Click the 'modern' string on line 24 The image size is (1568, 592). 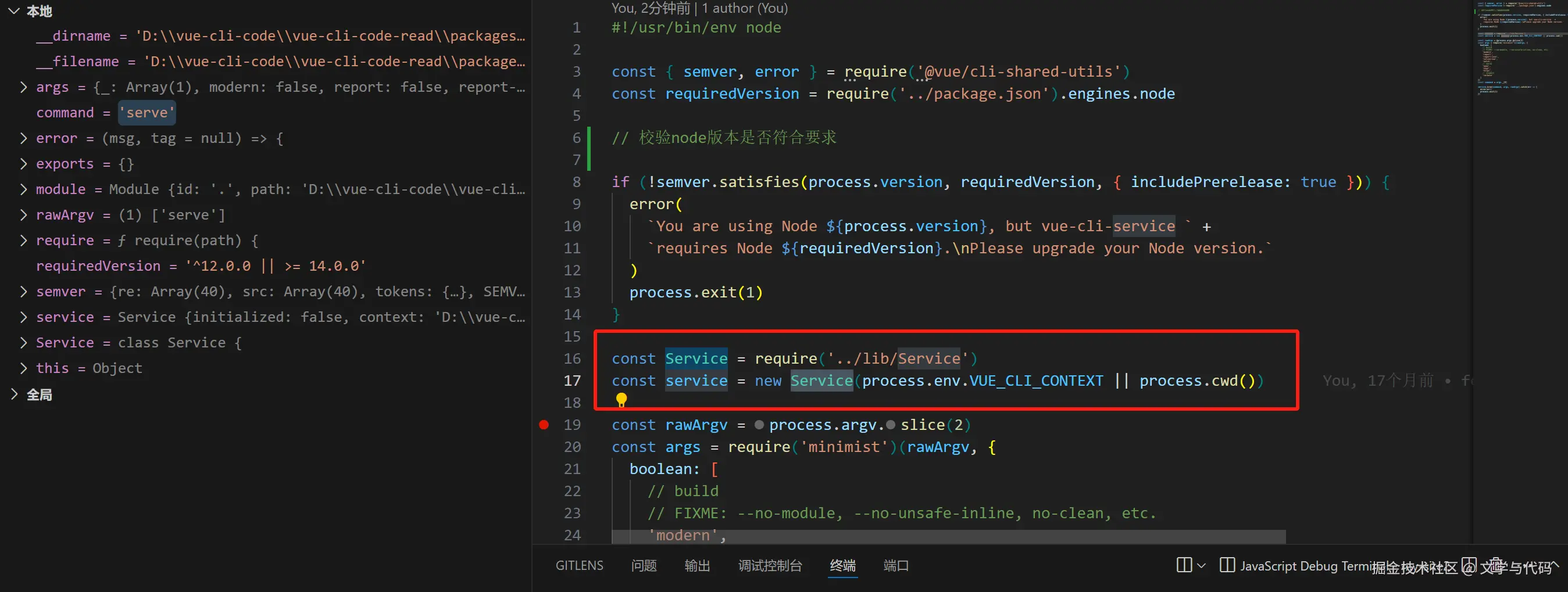[683, 536]
